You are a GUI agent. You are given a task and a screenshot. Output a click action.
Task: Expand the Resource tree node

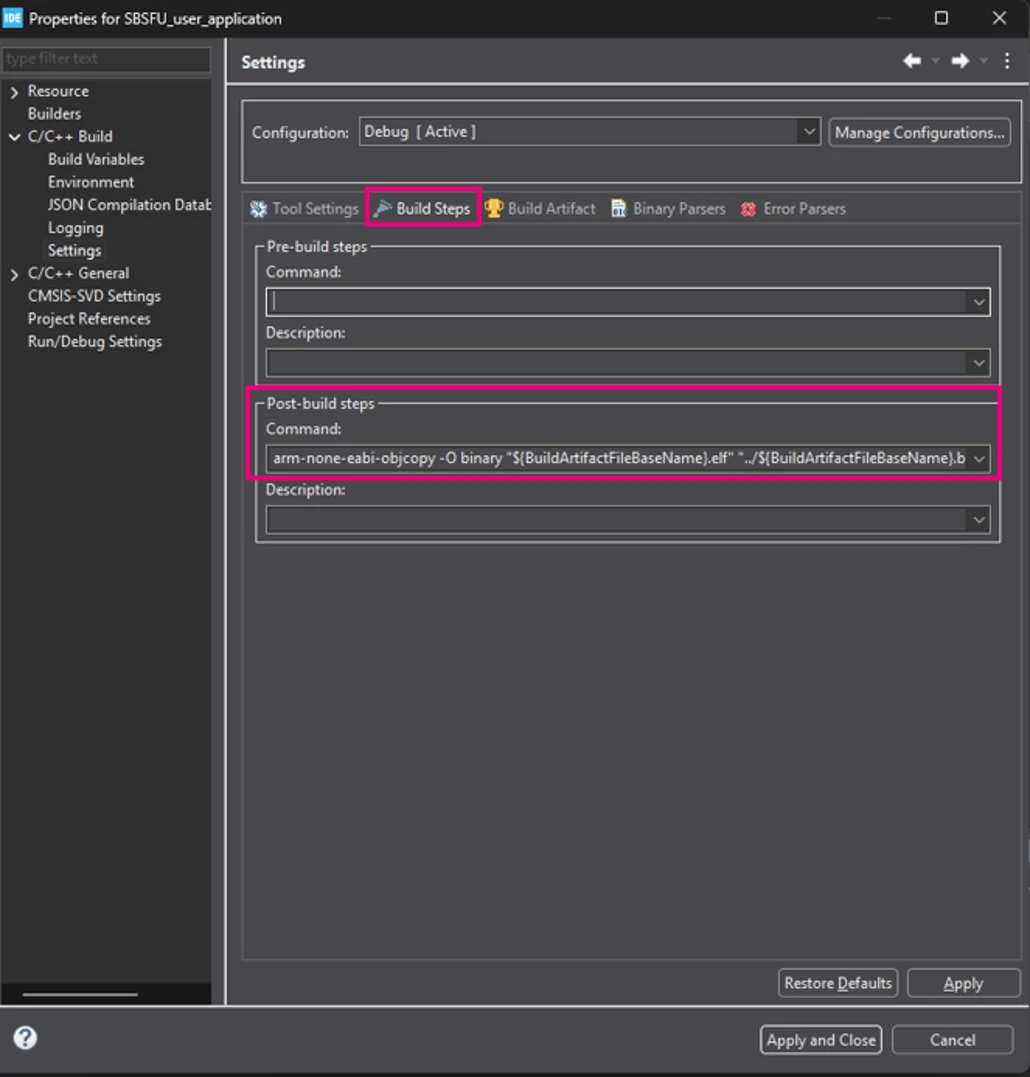click(14, 91)
